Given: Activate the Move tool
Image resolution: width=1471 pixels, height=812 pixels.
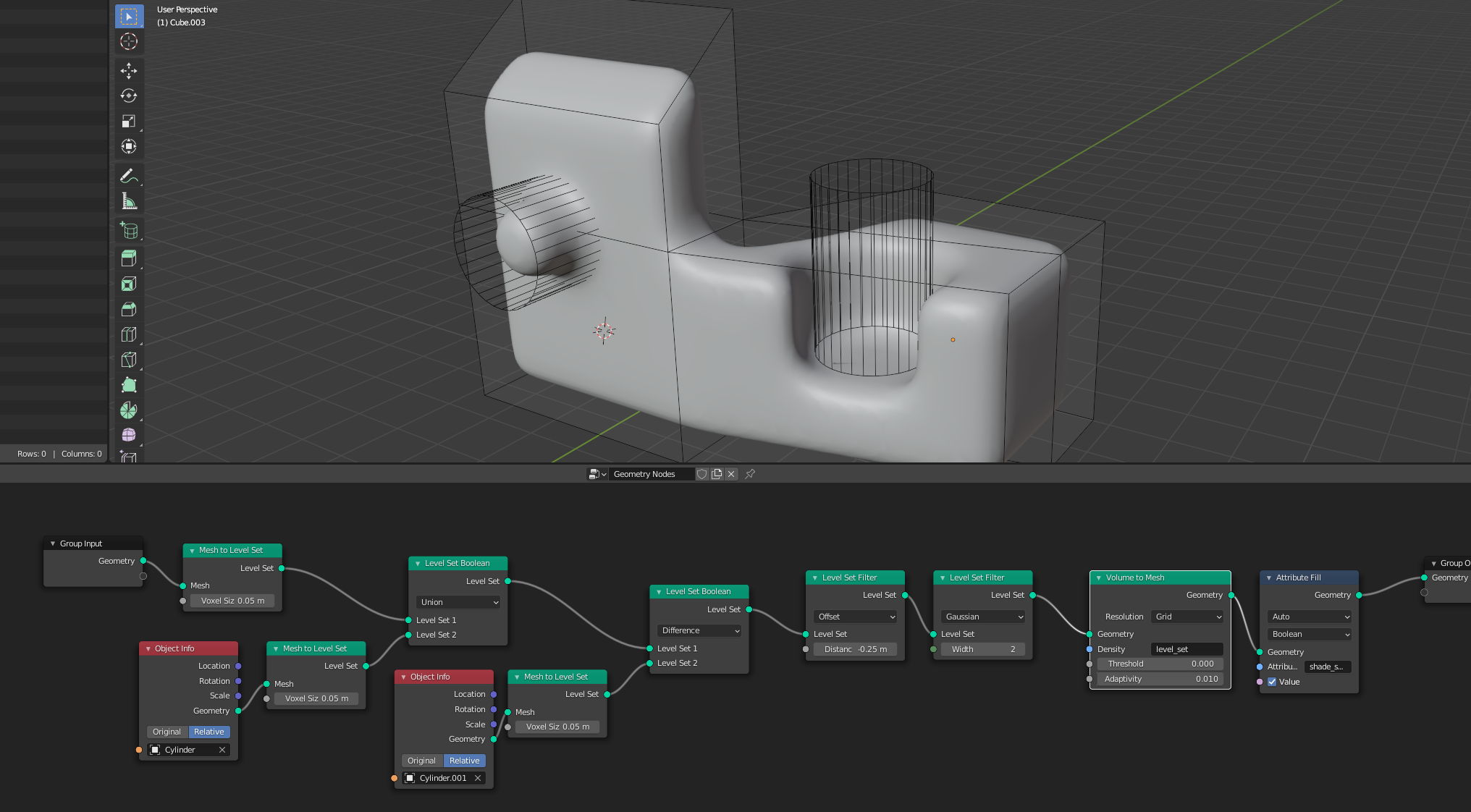Looking at the screenshot, I should pos(129,70).
